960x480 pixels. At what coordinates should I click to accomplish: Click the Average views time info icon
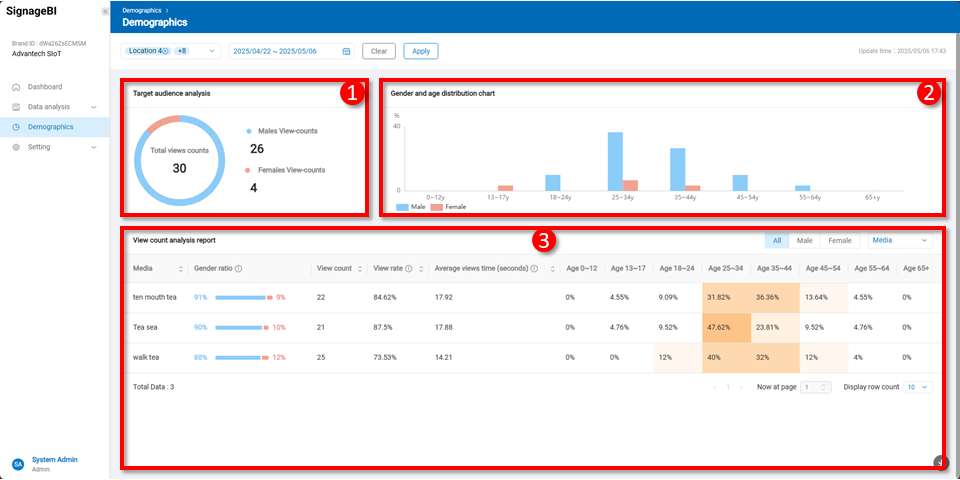point(534,269)
